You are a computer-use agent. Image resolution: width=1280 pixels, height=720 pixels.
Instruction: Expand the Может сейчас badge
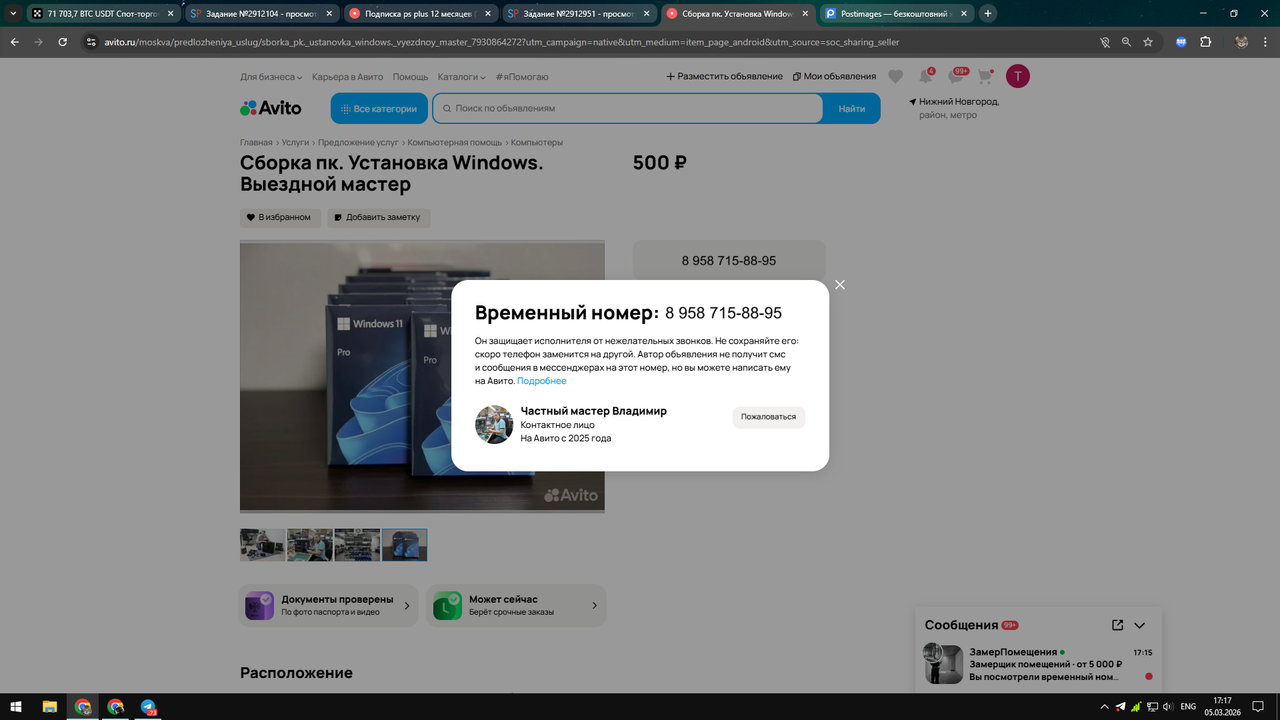click(516, 605)
